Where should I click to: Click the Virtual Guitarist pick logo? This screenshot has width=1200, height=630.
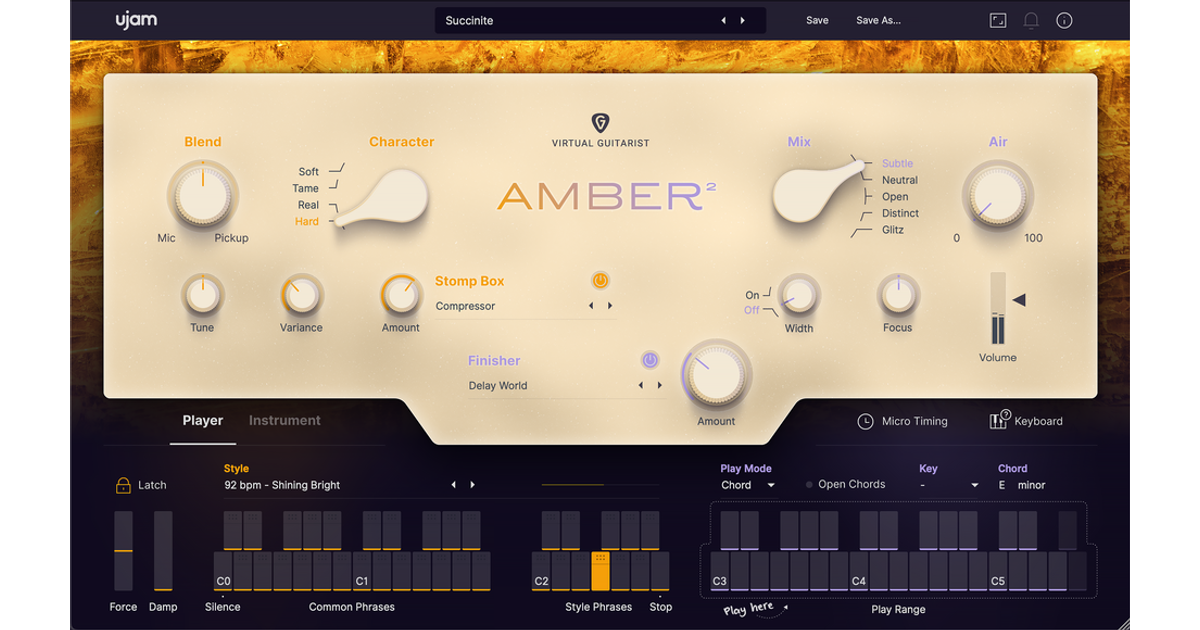click(600, 123)
